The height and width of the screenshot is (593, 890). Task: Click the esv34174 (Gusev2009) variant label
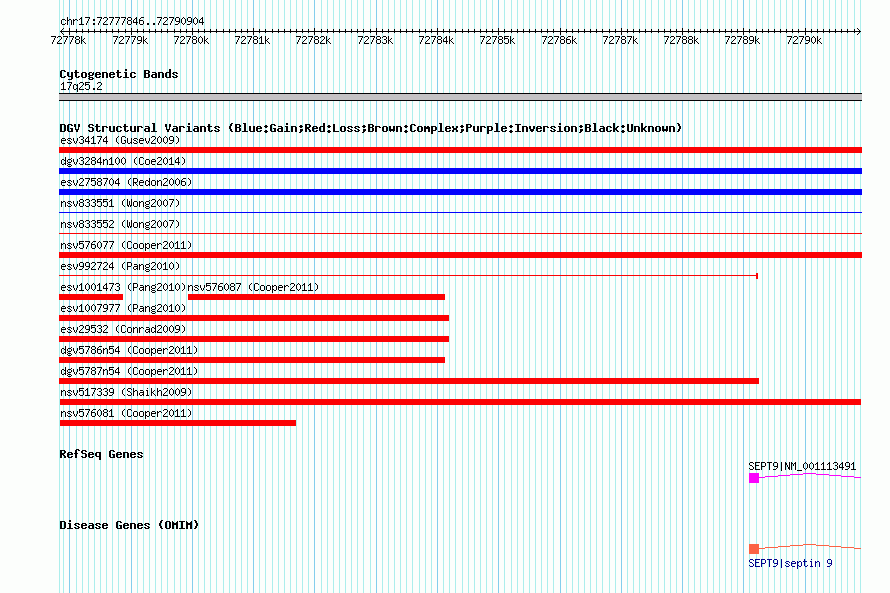click(120, 140)
